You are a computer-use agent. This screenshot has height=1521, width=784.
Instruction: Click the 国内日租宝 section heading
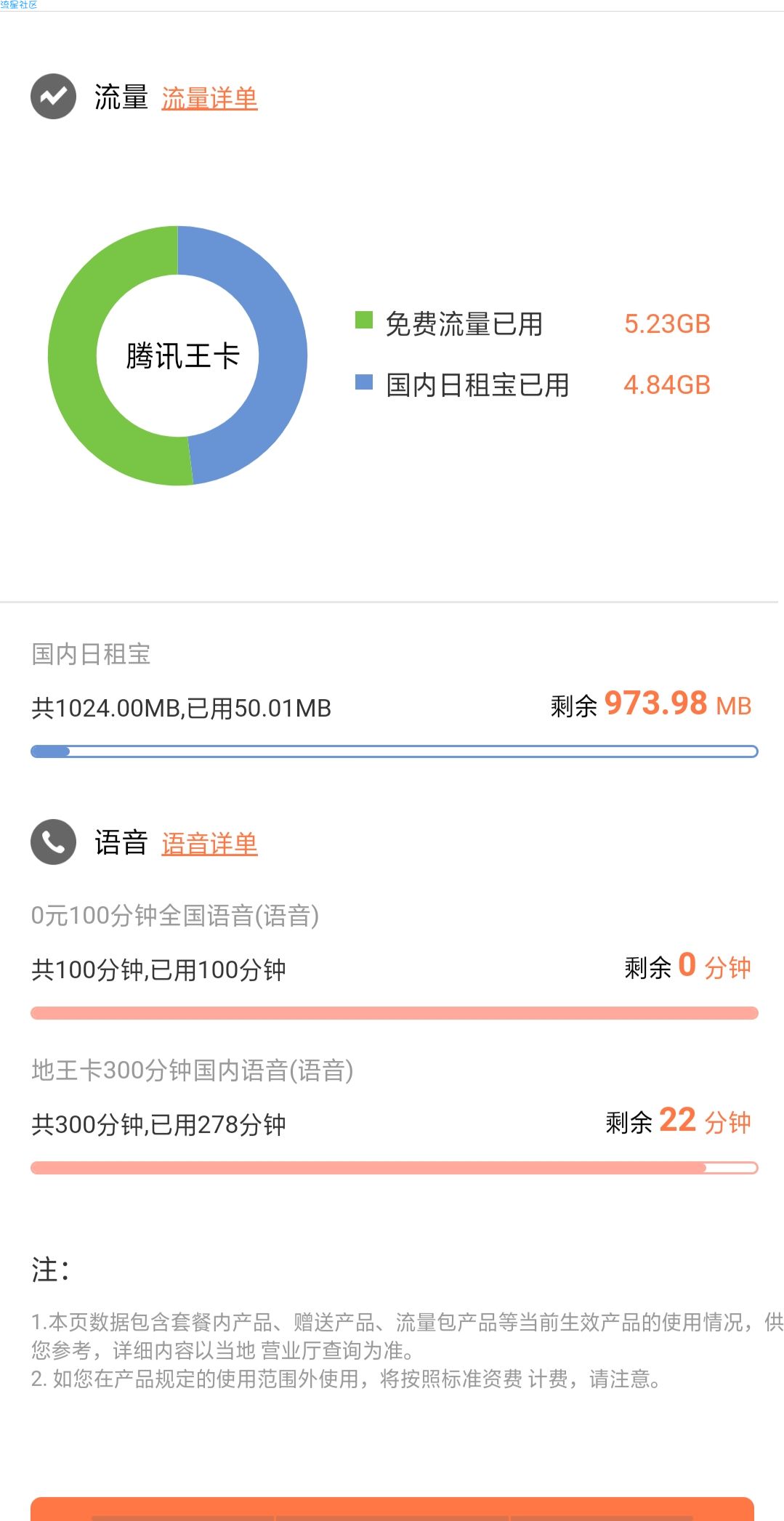pos(91,654)
